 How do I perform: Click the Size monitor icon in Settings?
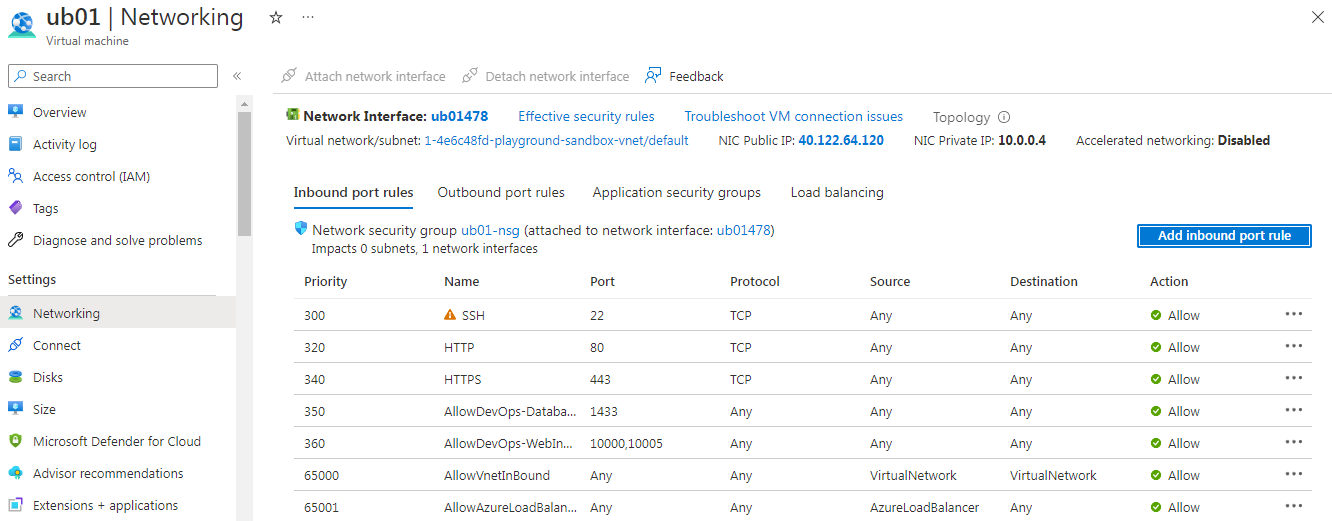click(15, 409)
